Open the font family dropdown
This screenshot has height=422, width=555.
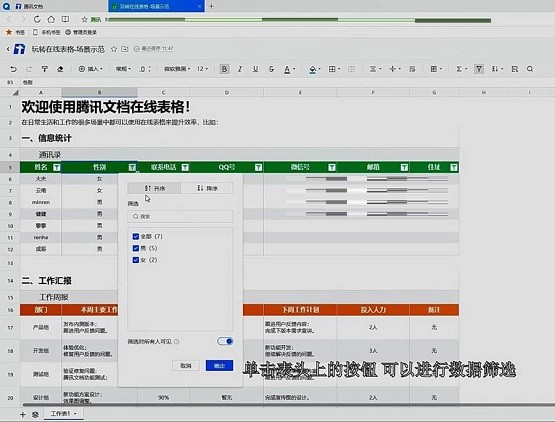(177, 69)
